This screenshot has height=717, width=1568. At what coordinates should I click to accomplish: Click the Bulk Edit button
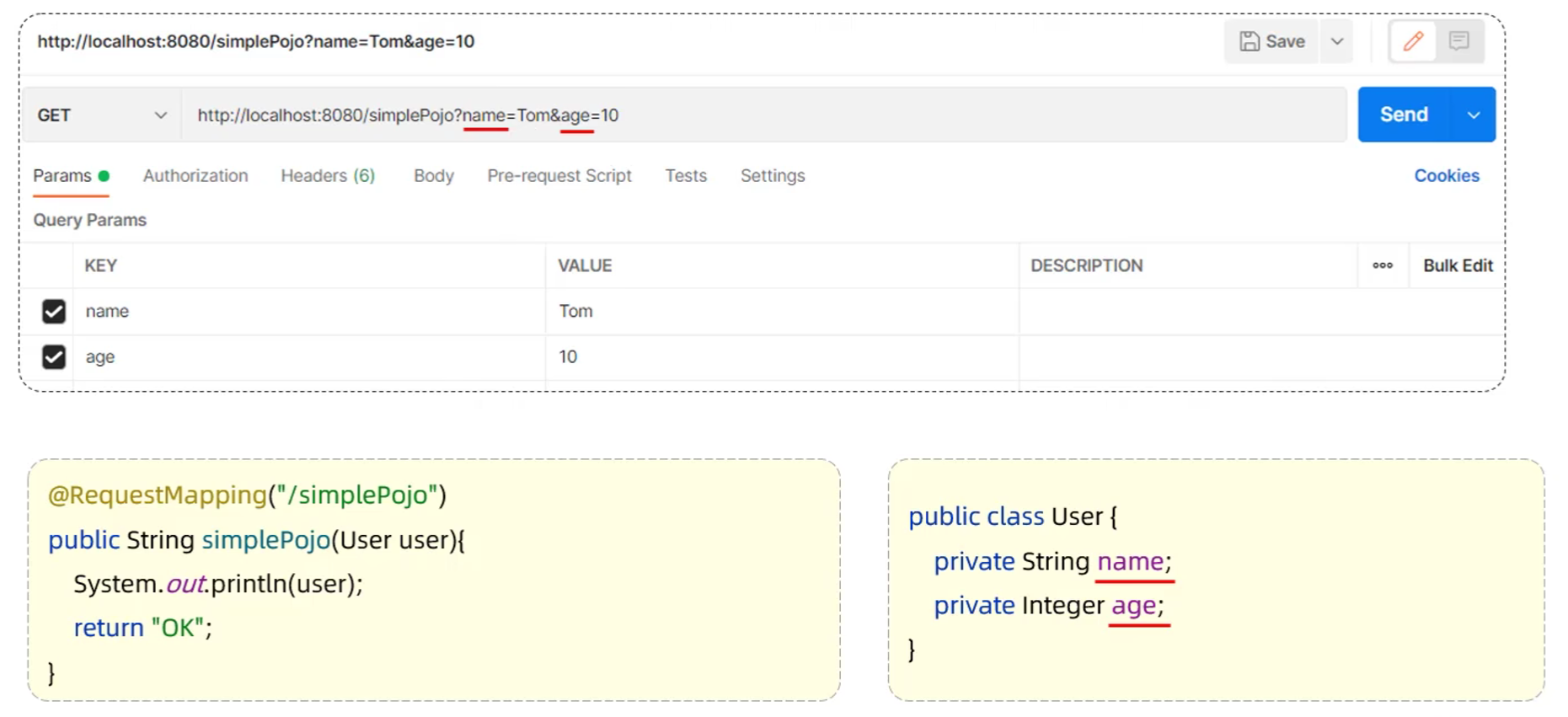(x=1457, y=265)
